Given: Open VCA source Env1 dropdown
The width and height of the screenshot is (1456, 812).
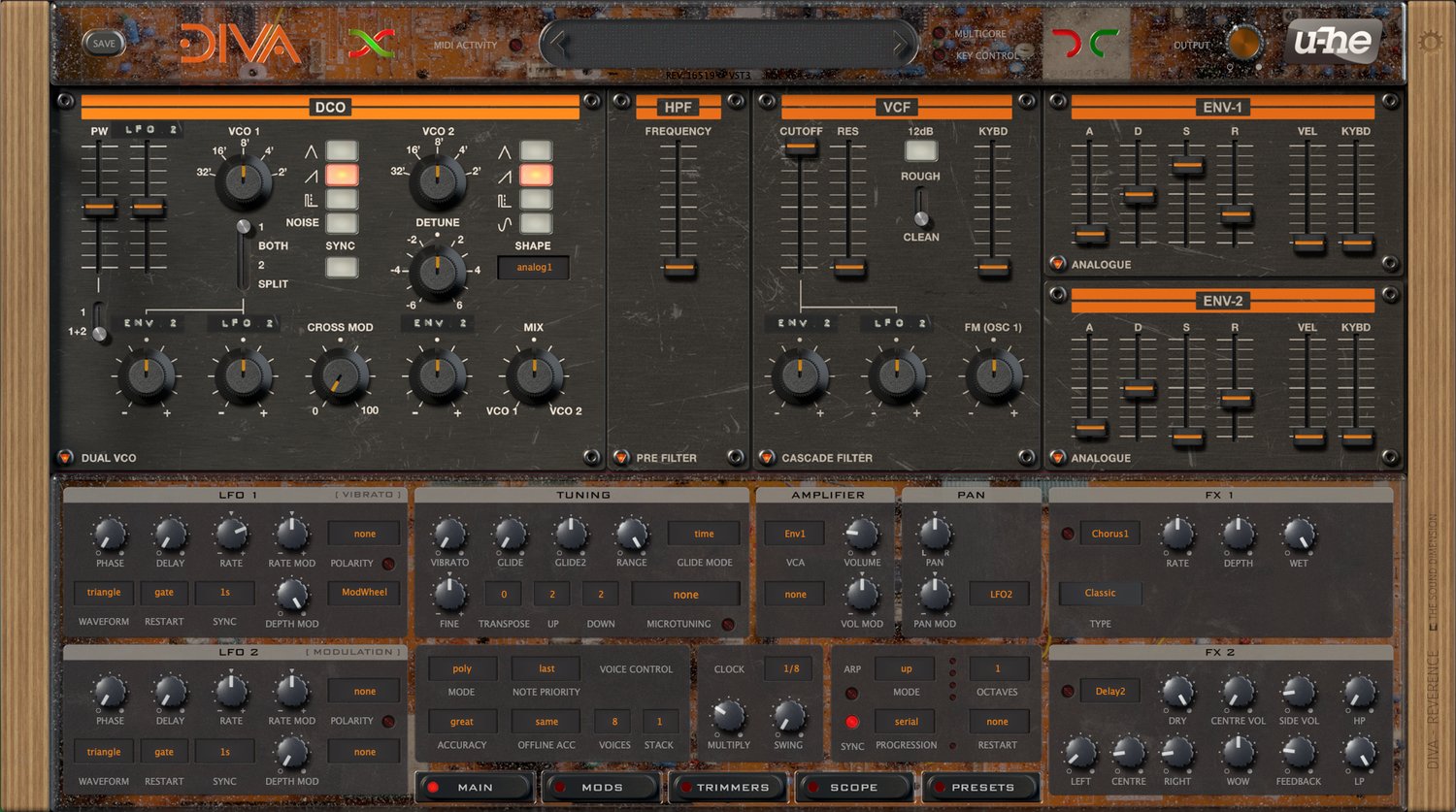Looking at the screenshot, I should [795, 534].
